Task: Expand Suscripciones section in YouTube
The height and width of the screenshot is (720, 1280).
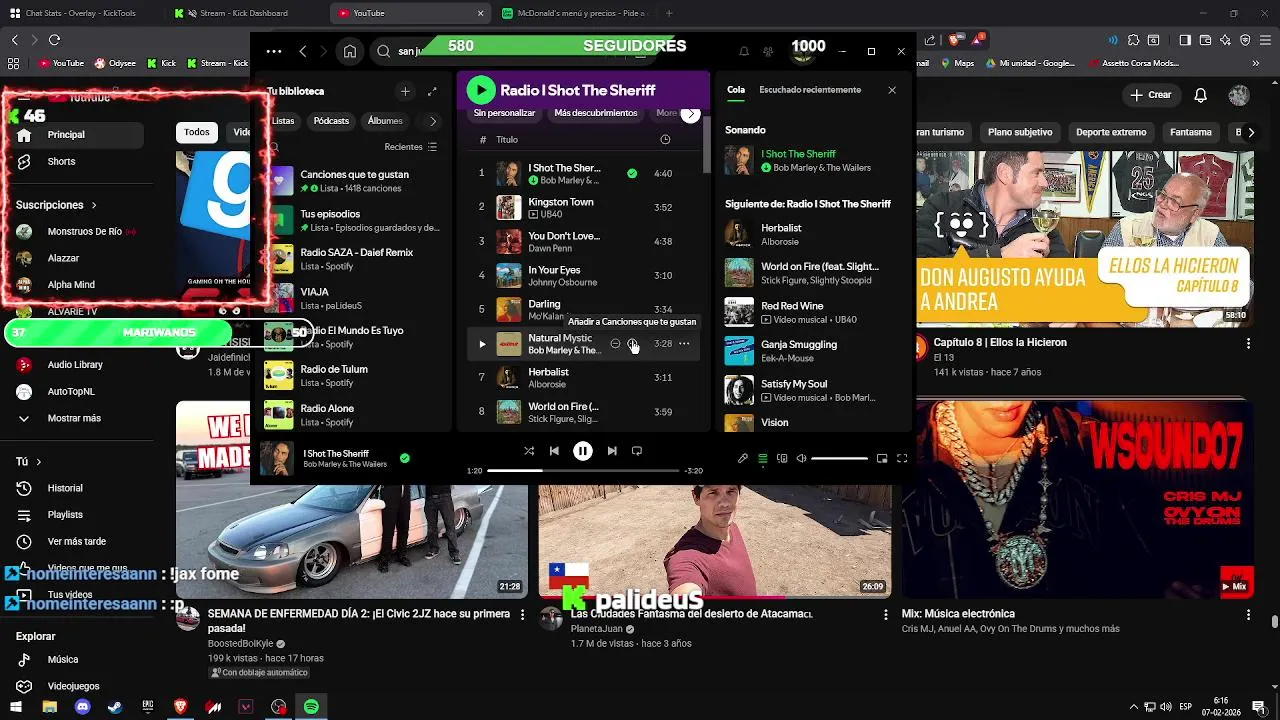Action: pos(56,205)
